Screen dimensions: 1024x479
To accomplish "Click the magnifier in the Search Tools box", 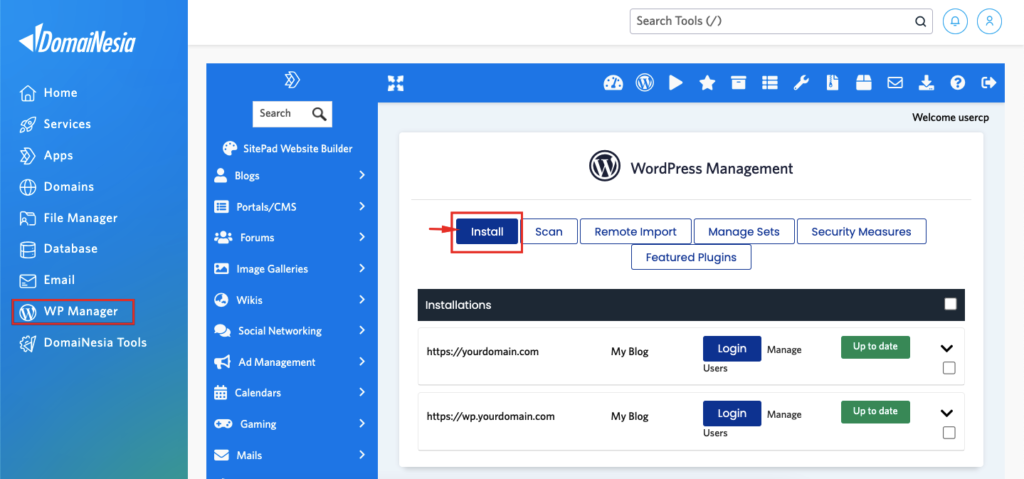I will click(x=920, y=21).
